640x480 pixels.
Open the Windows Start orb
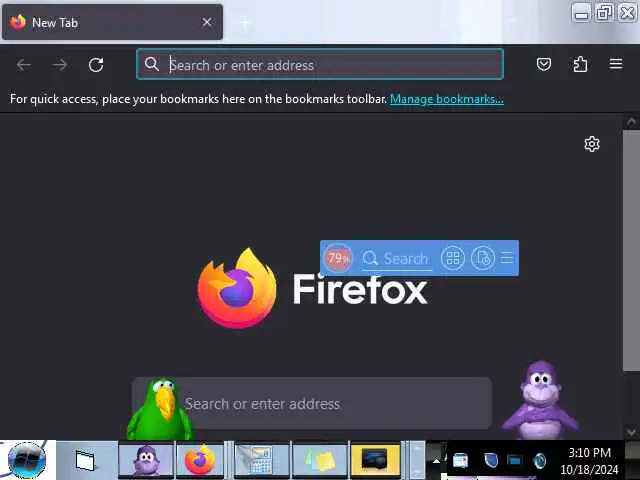point(27,460)
